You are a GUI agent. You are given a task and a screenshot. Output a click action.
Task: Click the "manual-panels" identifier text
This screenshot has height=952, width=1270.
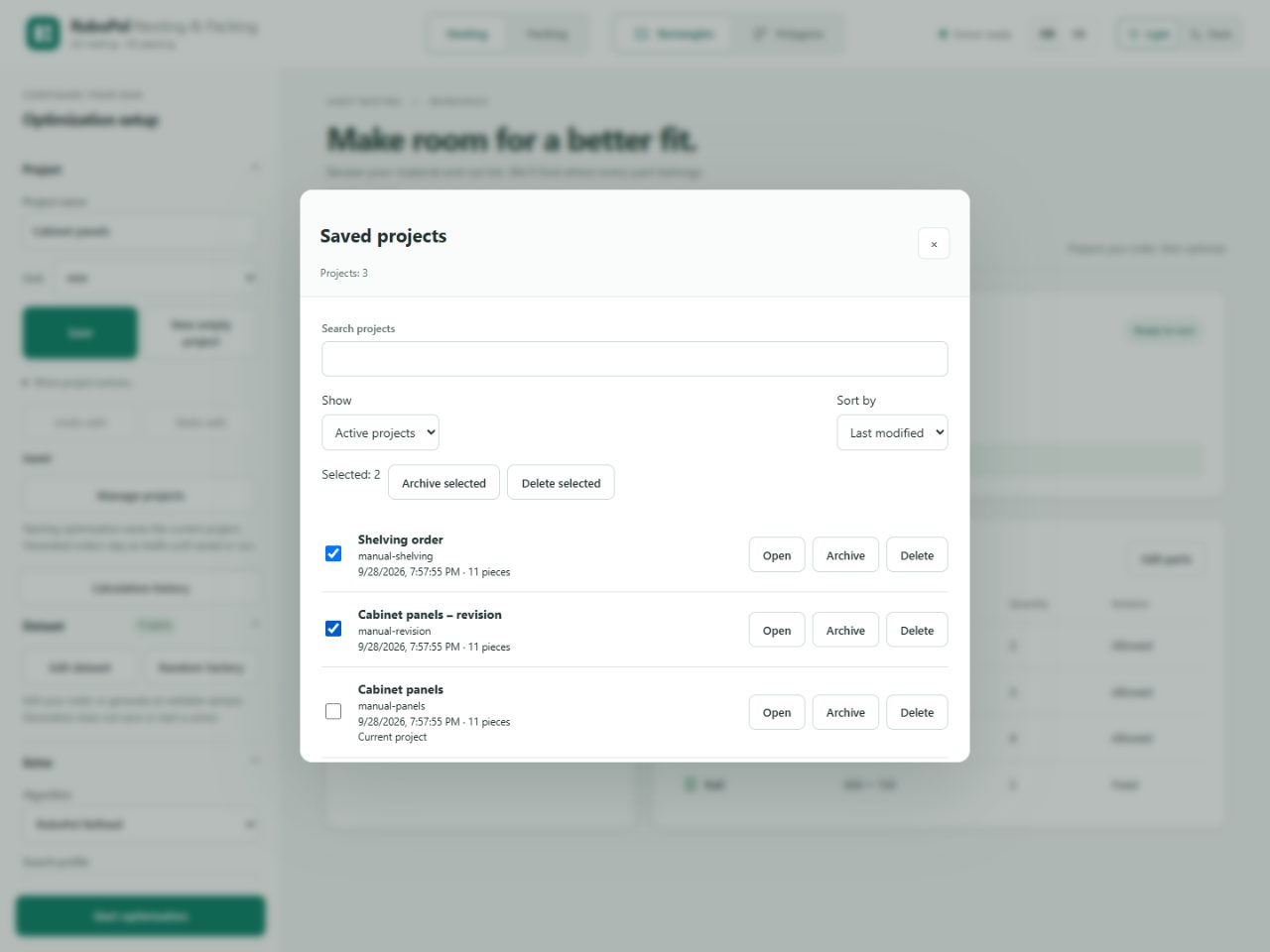391,706
